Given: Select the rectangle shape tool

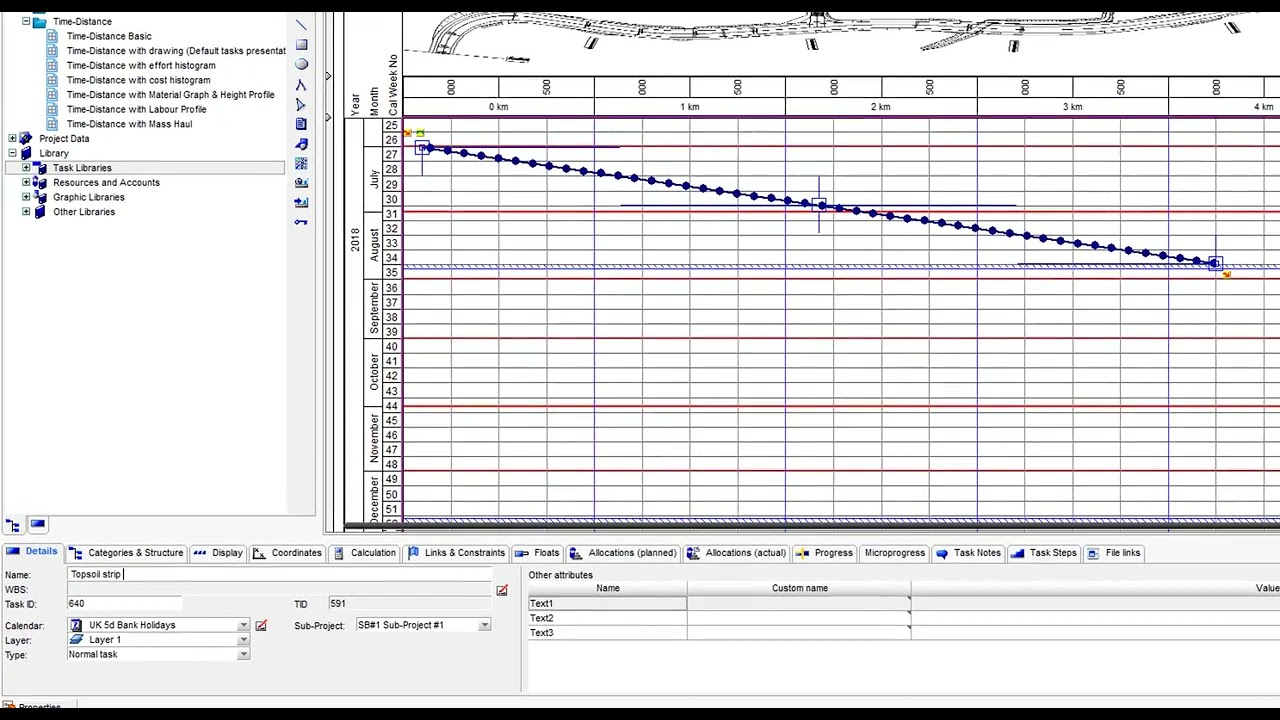Looking at the screenshot, I should point(301,45).
